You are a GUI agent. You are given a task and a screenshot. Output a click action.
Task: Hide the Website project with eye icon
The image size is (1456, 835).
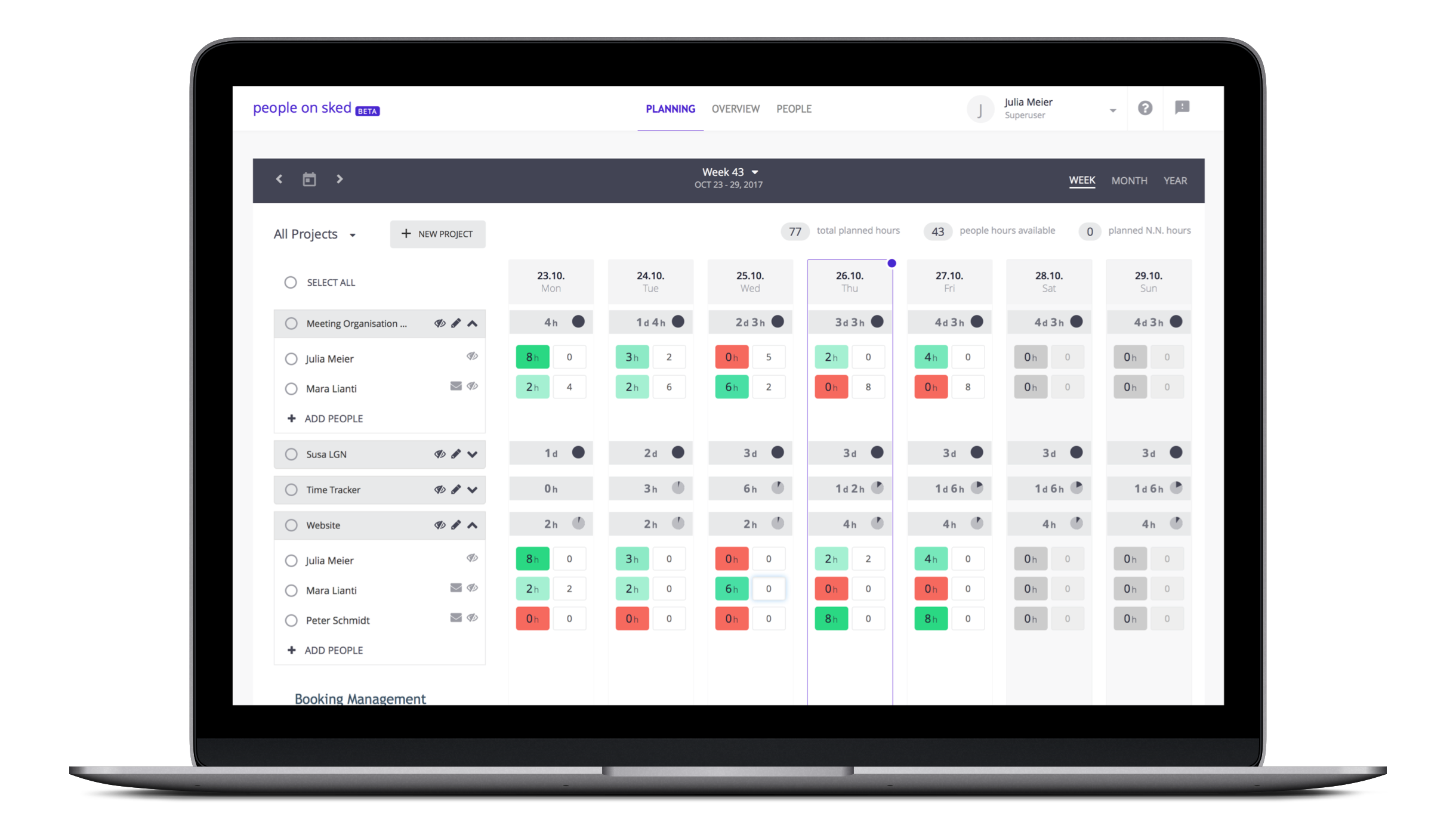coord(440,525)
